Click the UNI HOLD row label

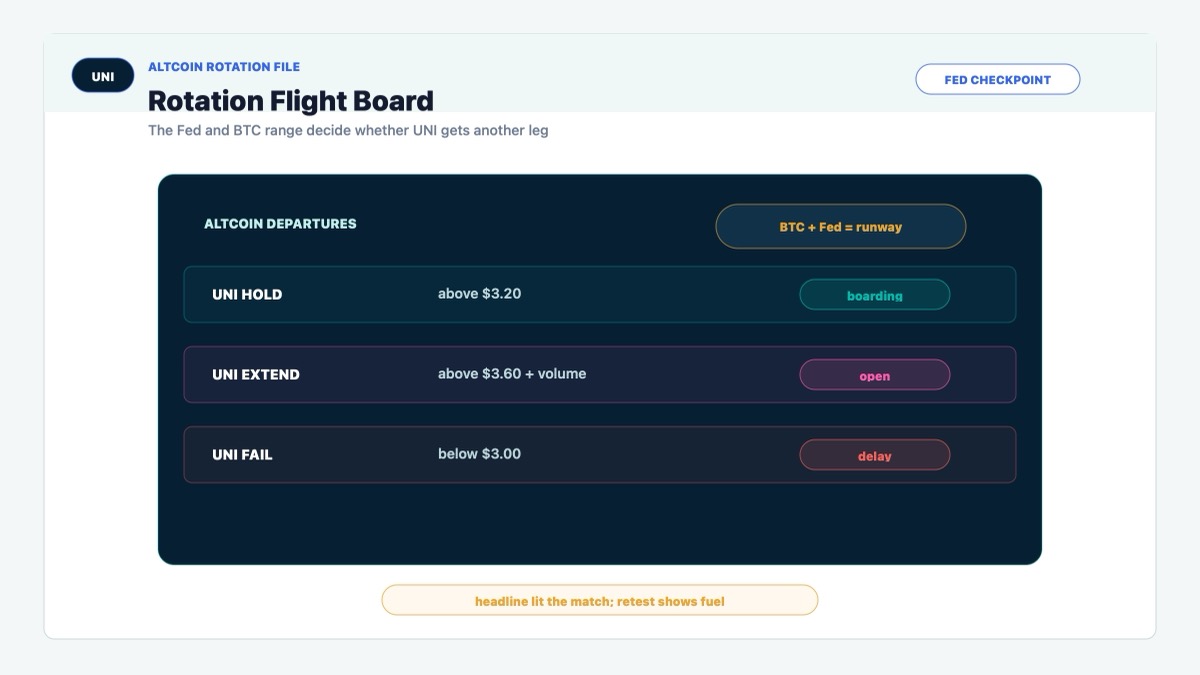(247, 294)
